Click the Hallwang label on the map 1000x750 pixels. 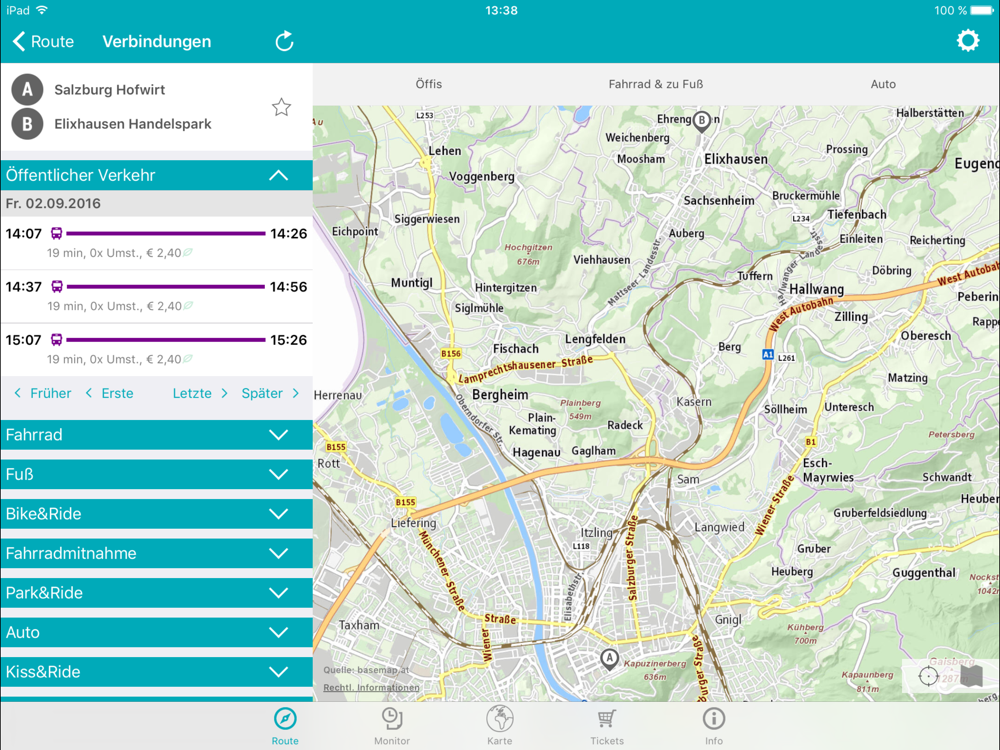click(816, 290)
